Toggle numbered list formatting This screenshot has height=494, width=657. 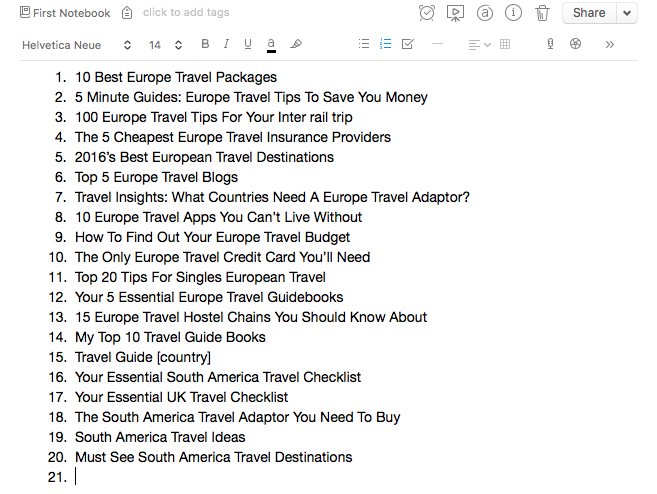click(385, 44)
